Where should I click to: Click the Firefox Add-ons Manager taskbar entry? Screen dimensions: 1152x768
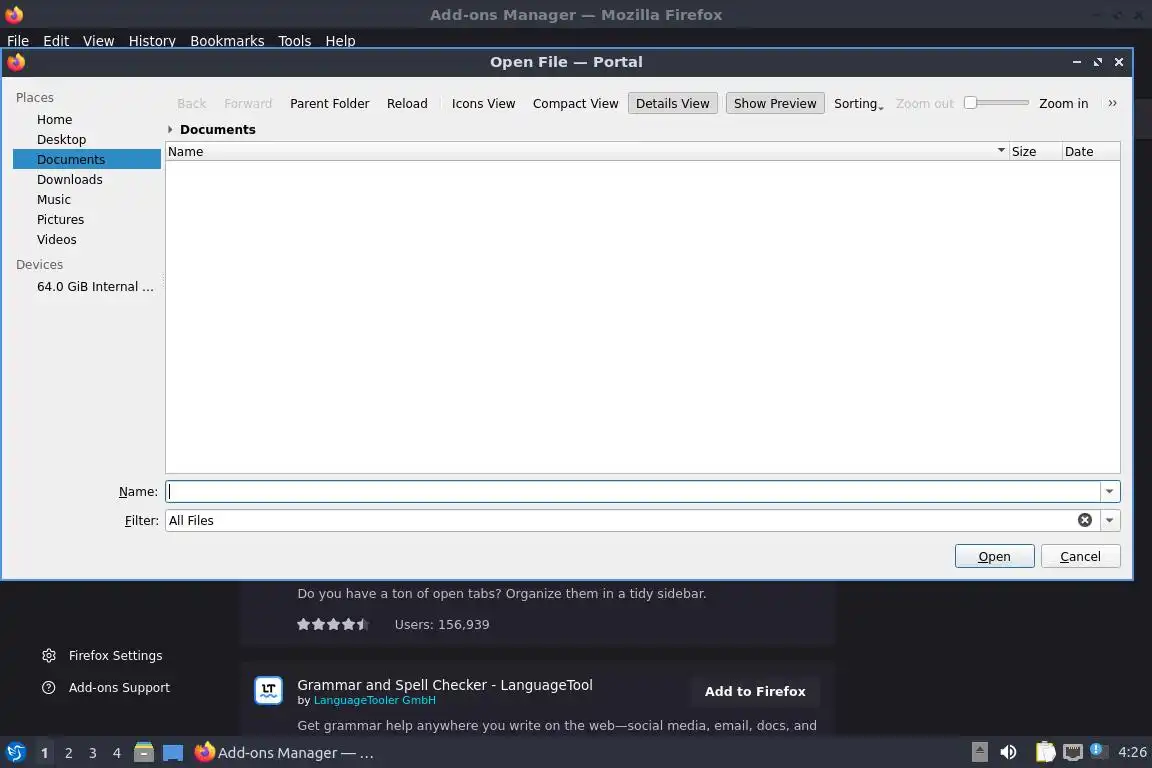(285, 753)
